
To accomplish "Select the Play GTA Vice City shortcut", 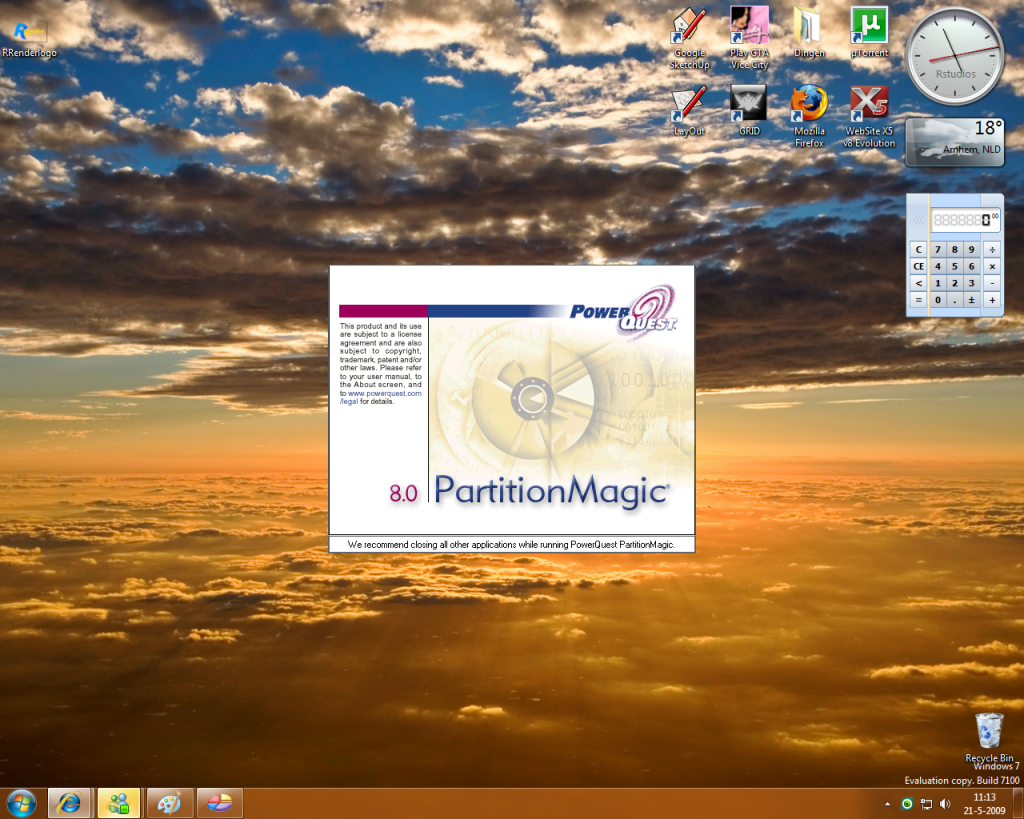I will pyautogui.click(x=749, y=39).
